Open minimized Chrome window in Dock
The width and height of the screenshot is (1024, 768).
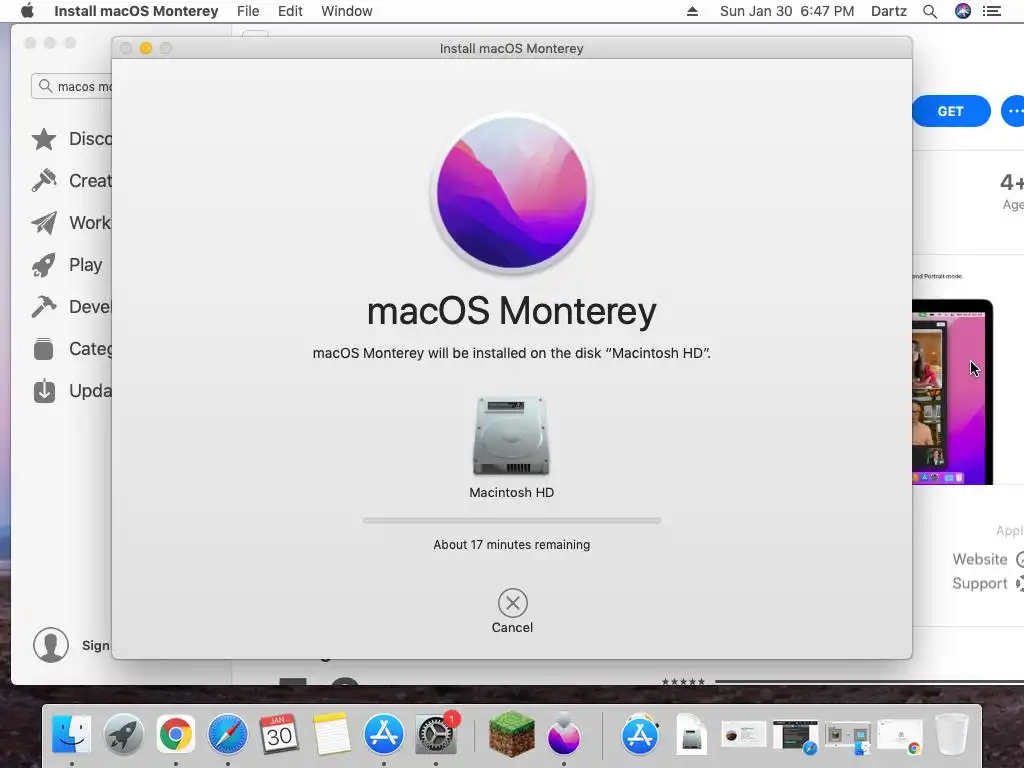pyautogui.click(x=900, y=736)
